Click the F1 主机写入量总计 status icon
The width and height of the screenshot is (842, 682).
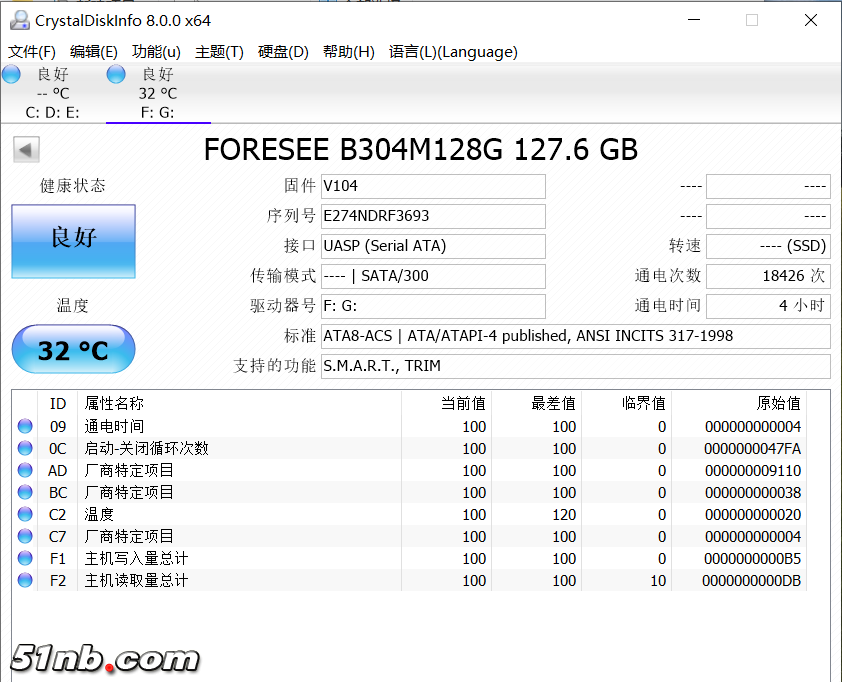click(27, 558)
